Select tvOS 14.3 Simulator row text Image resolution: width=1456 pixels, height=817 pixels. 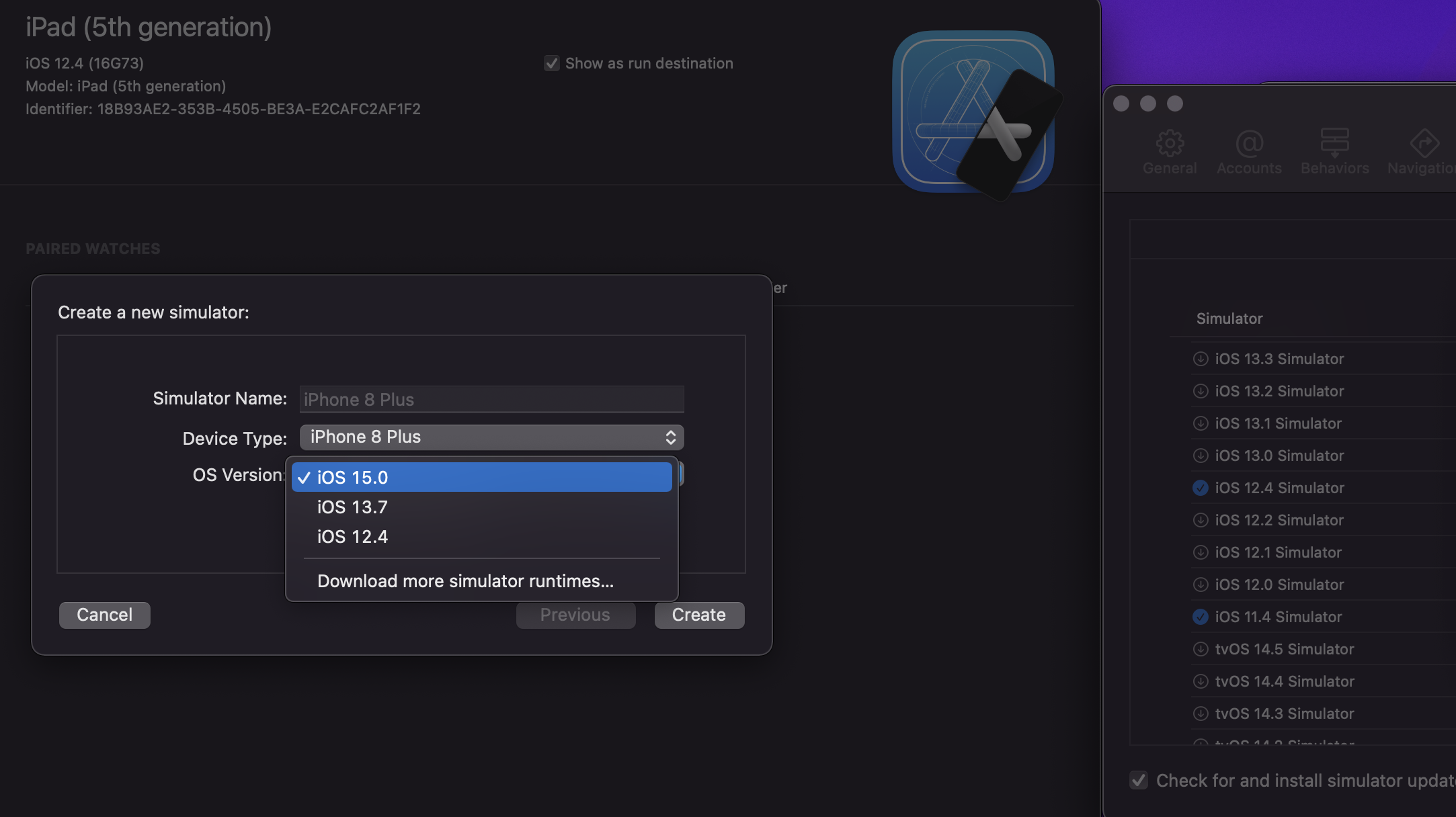[1284, 714]
